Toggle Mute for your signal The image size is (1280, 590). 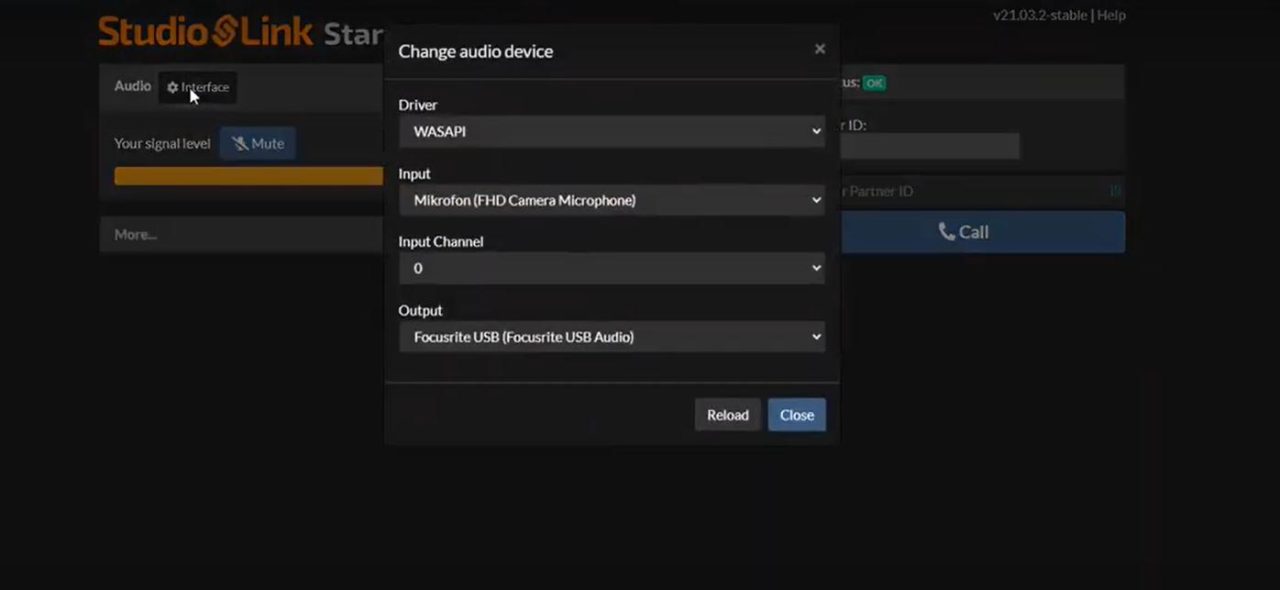(x=257, y=143)
